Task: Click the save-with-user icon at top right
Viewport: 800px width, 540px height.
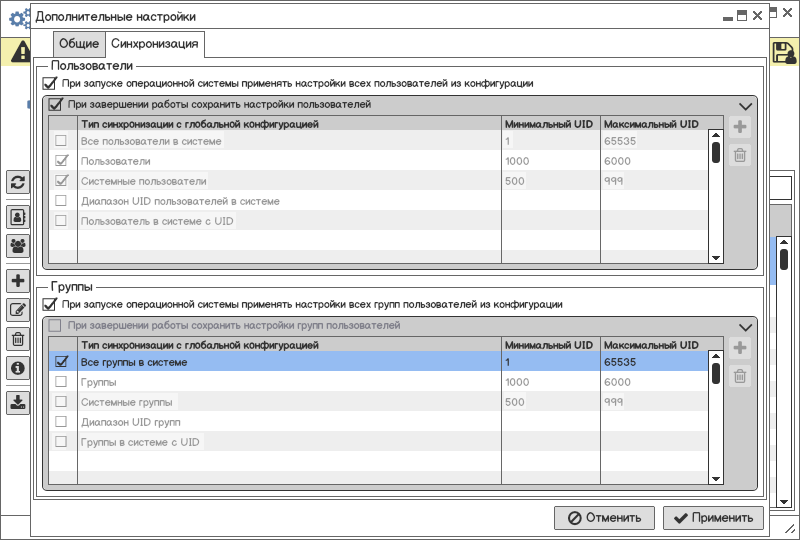Action: 783,52
